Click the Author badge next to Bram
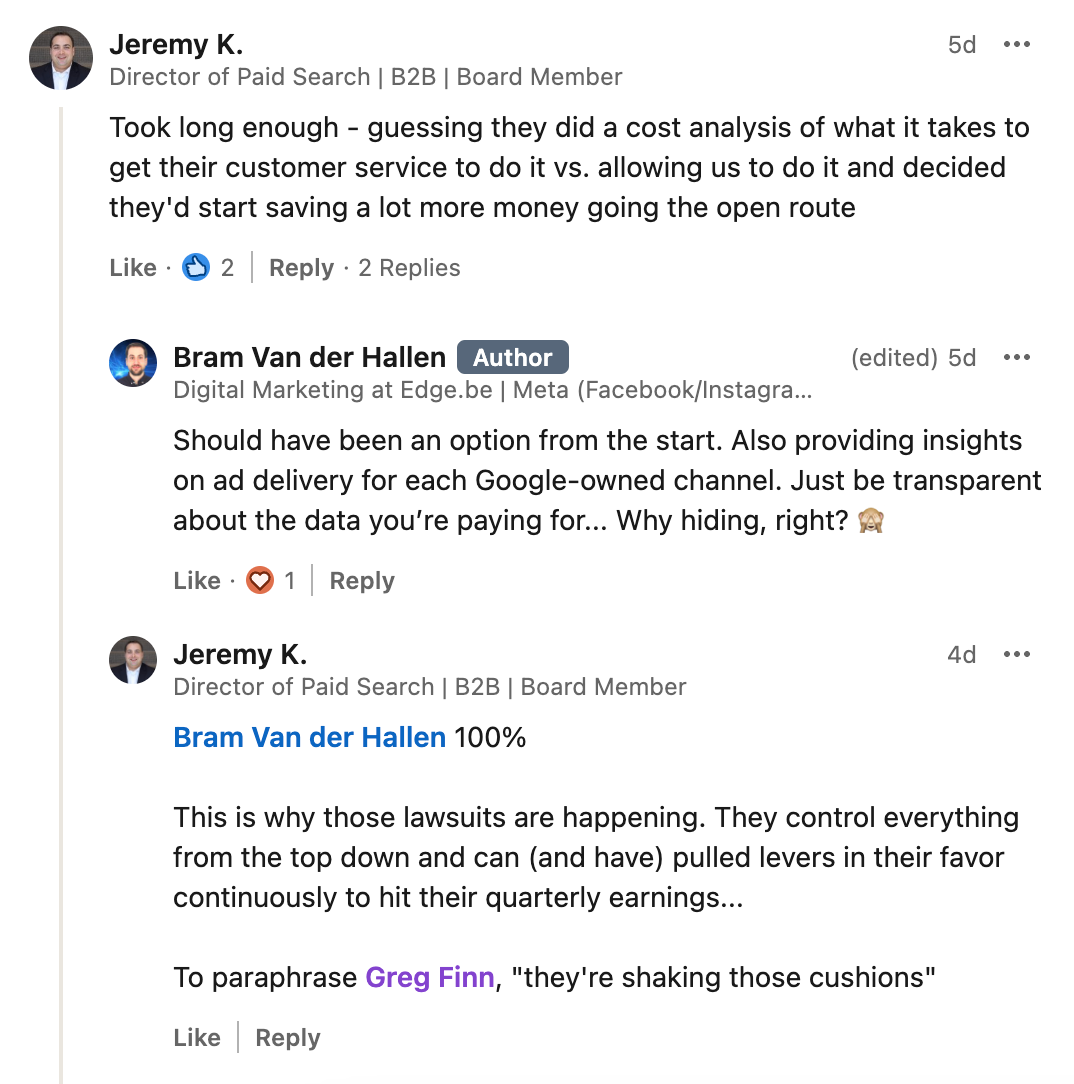The width and height of the screenshot is (1074, 1084). (x=513, y=357)
